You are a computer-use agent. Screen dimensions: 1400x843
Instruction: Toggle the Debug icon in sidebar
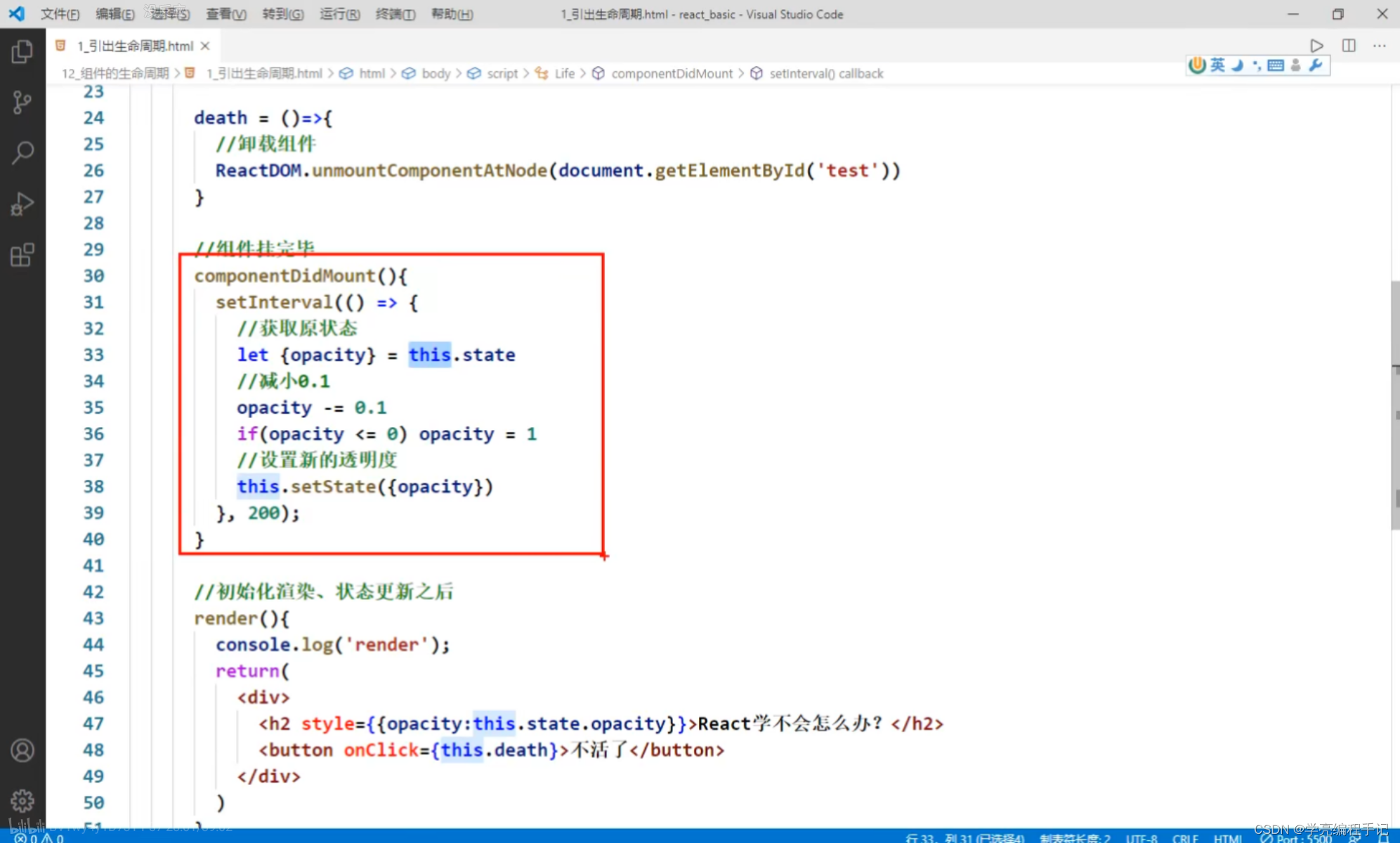22,204
